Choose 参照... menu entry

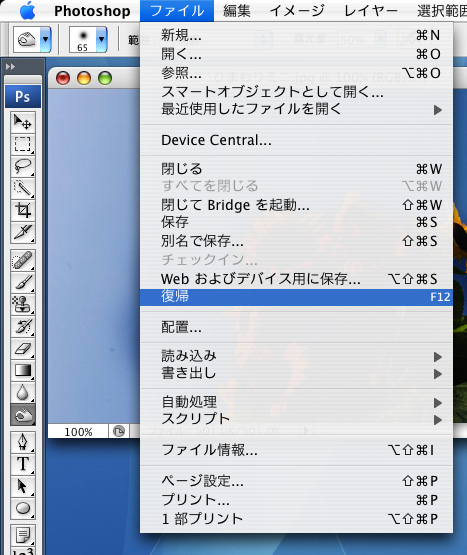point(296,73)
